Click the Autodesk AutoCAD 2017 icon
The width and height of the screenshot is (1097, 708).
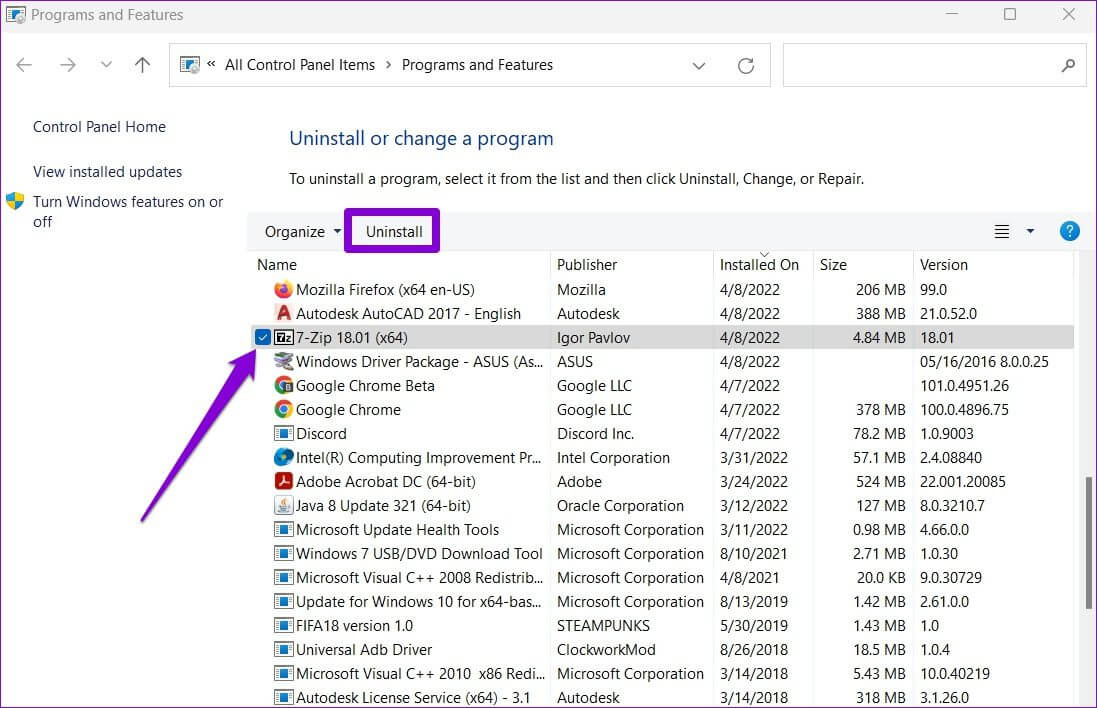pos(283,313)
